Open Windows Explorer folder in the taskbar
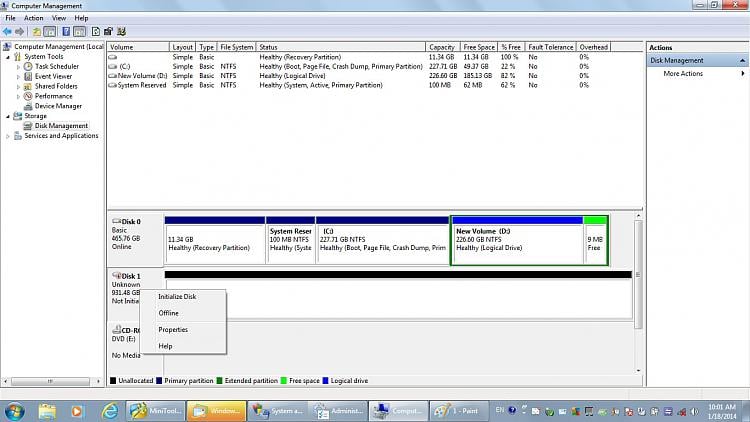This screenshot has height=422, width=750. 47,411
